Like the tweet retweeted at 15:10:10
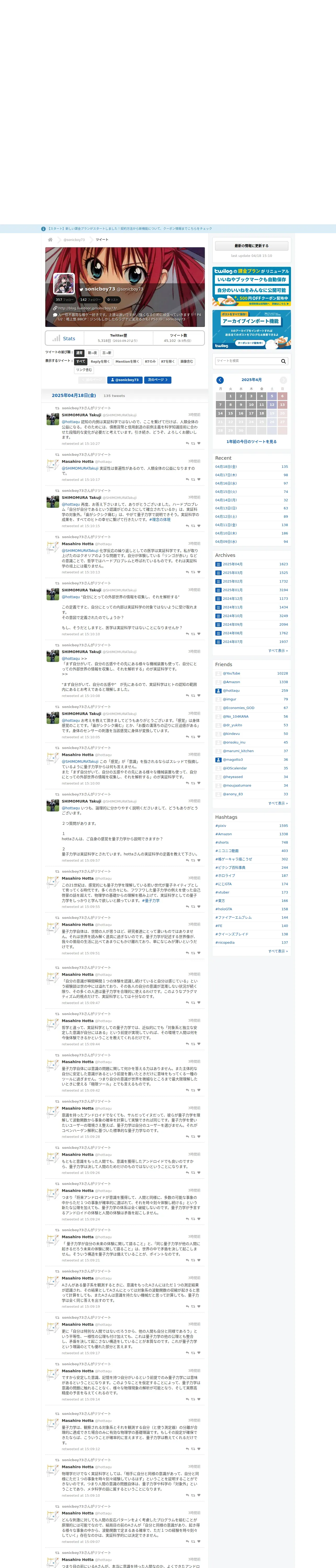 pyautogui.click(x=199, y=634)
